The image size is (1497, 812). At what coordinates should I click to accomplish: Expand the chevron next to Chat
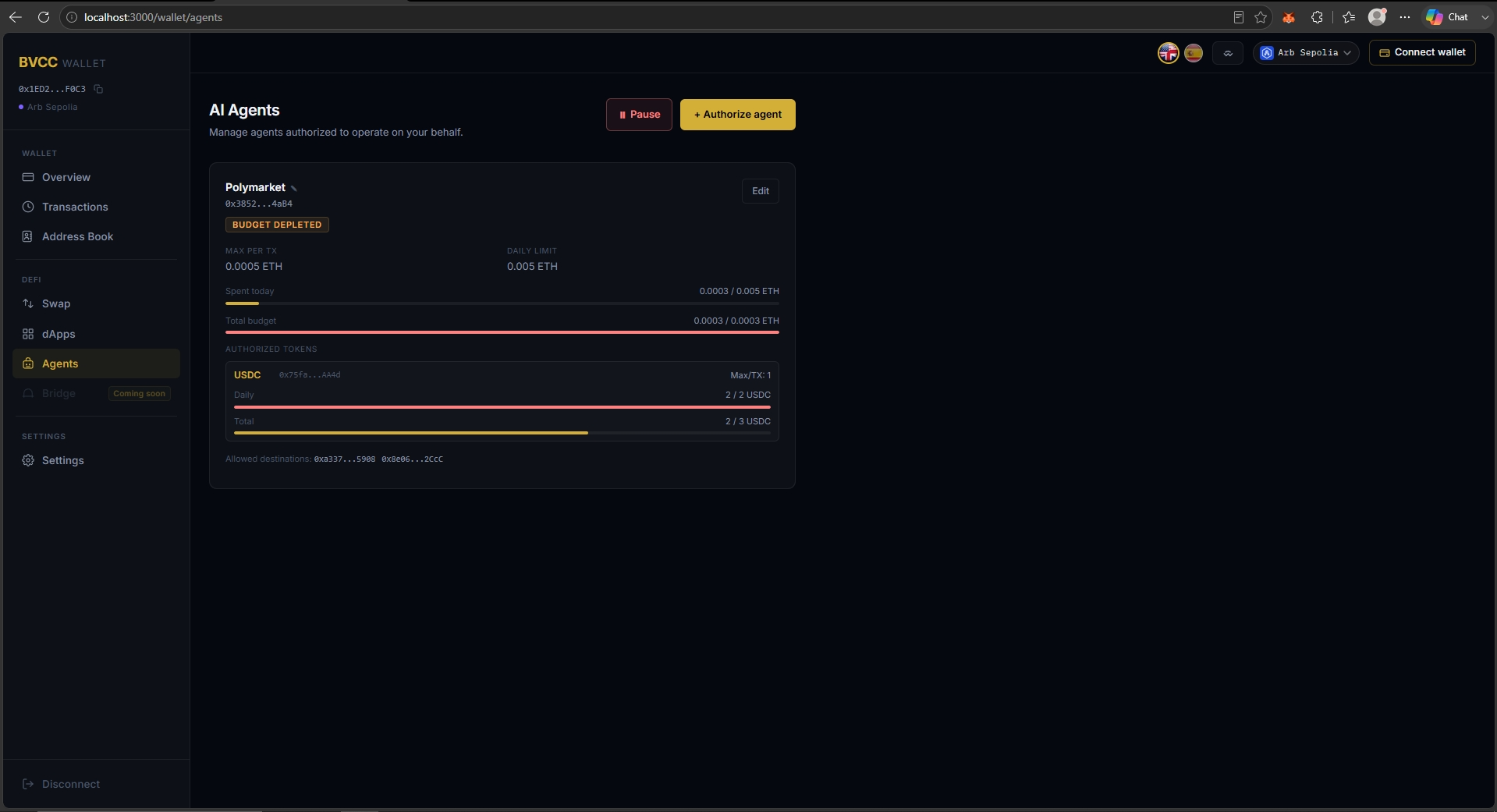tap(1485, 17)
